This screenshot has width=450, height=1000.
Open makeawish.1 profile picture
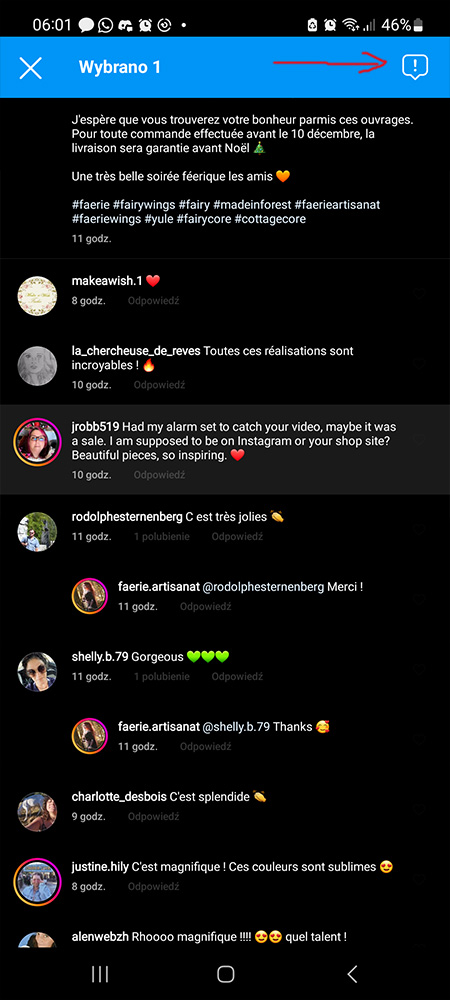[37, 296]
